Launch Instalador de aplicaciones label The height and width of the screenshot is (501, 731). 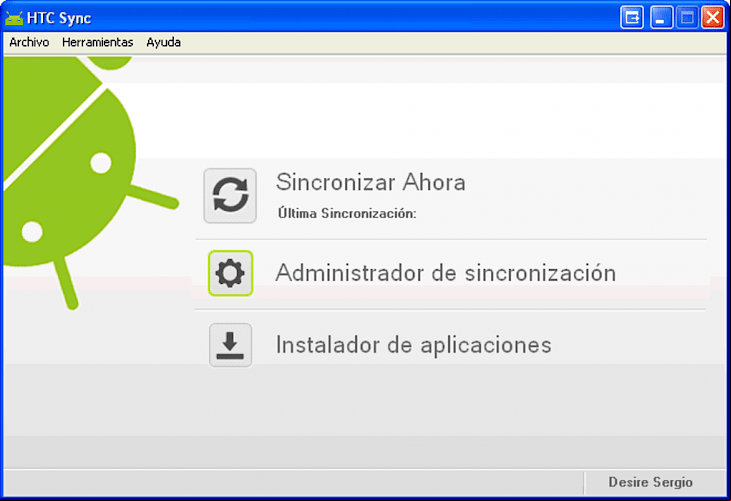[x=414, y=345]
